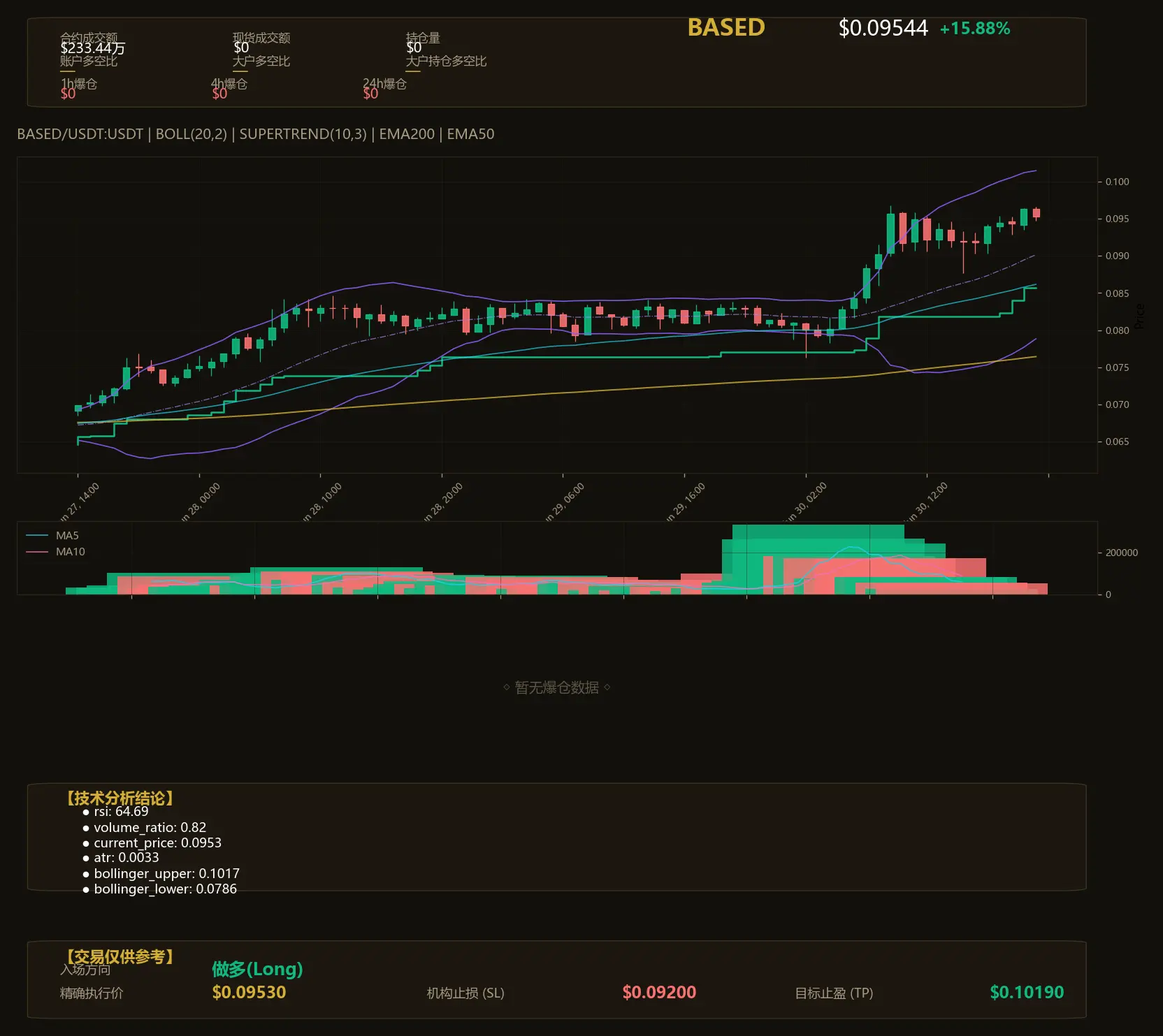Viewport: 1163px width, 1036px height.
Task: Toggle the MA10 legend entry
Action: click(55, 552)
